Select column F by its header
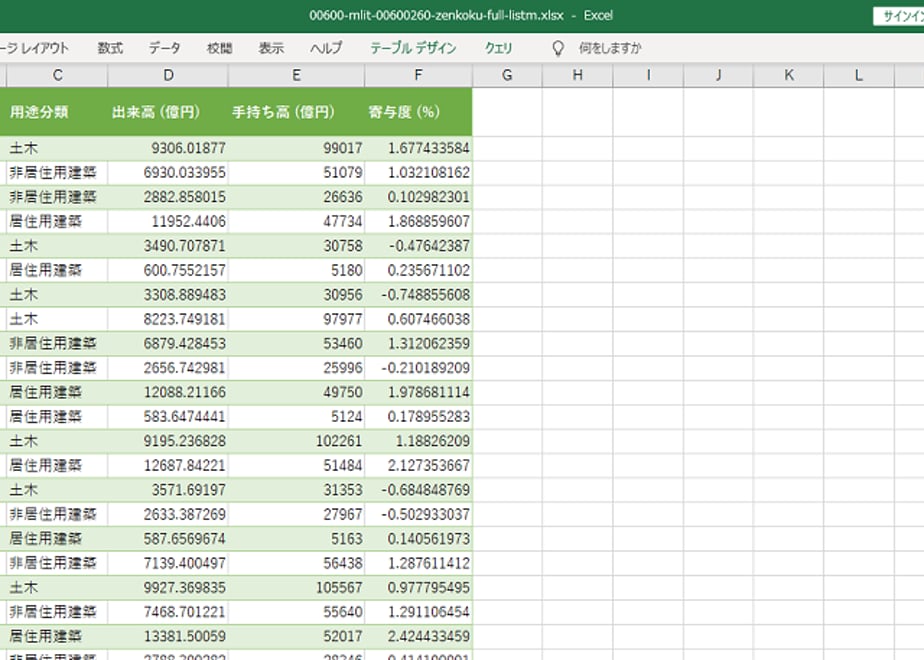 click(418, 75)
